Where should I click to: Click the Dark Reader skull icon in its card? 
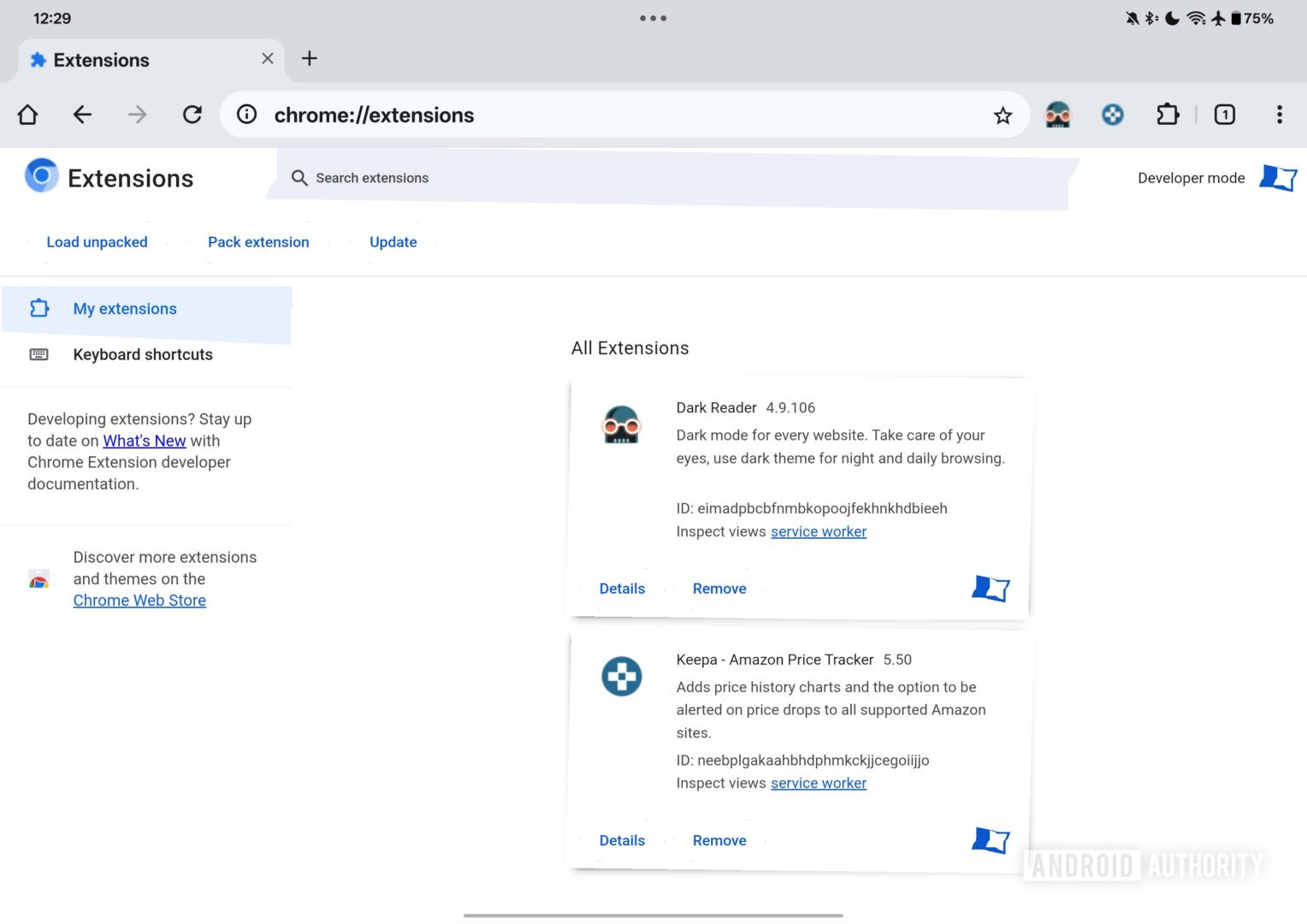[622, 425]
